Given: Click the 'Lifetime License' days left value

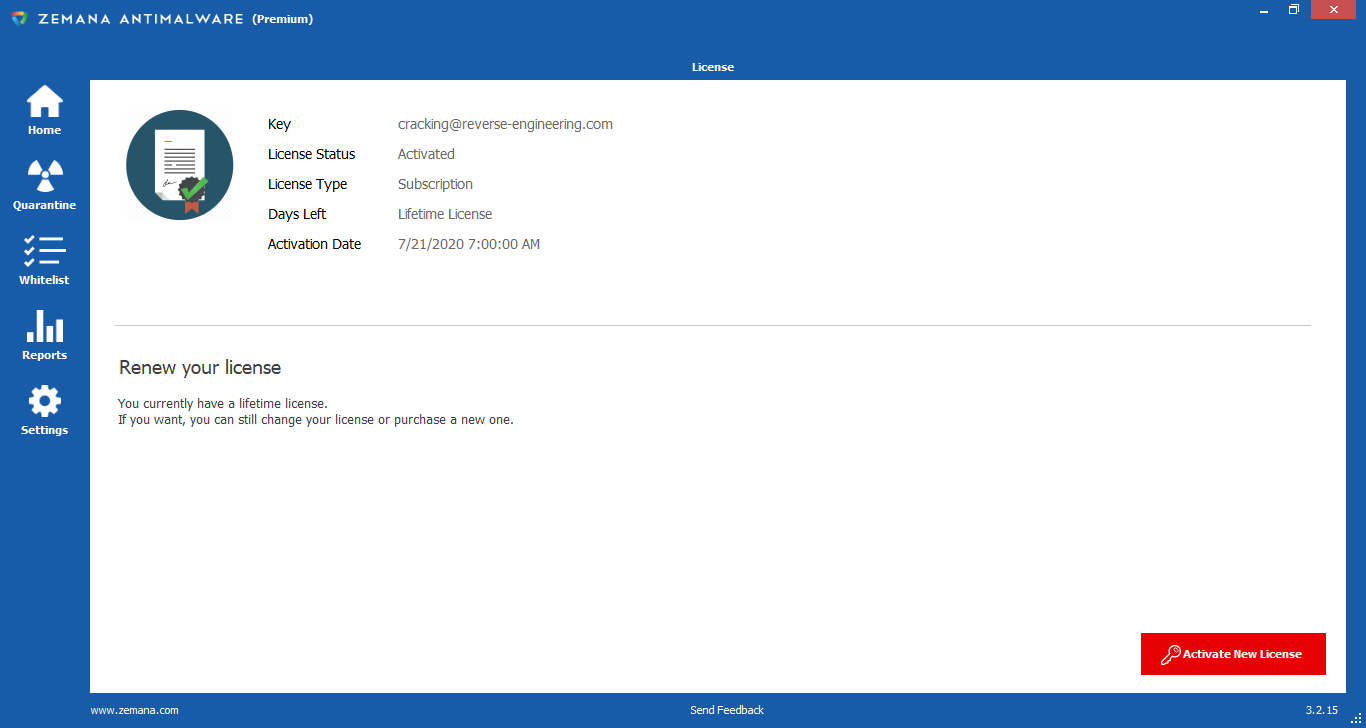Looking at the screenshot, I should pyautogui.click(x=445, y=214).
